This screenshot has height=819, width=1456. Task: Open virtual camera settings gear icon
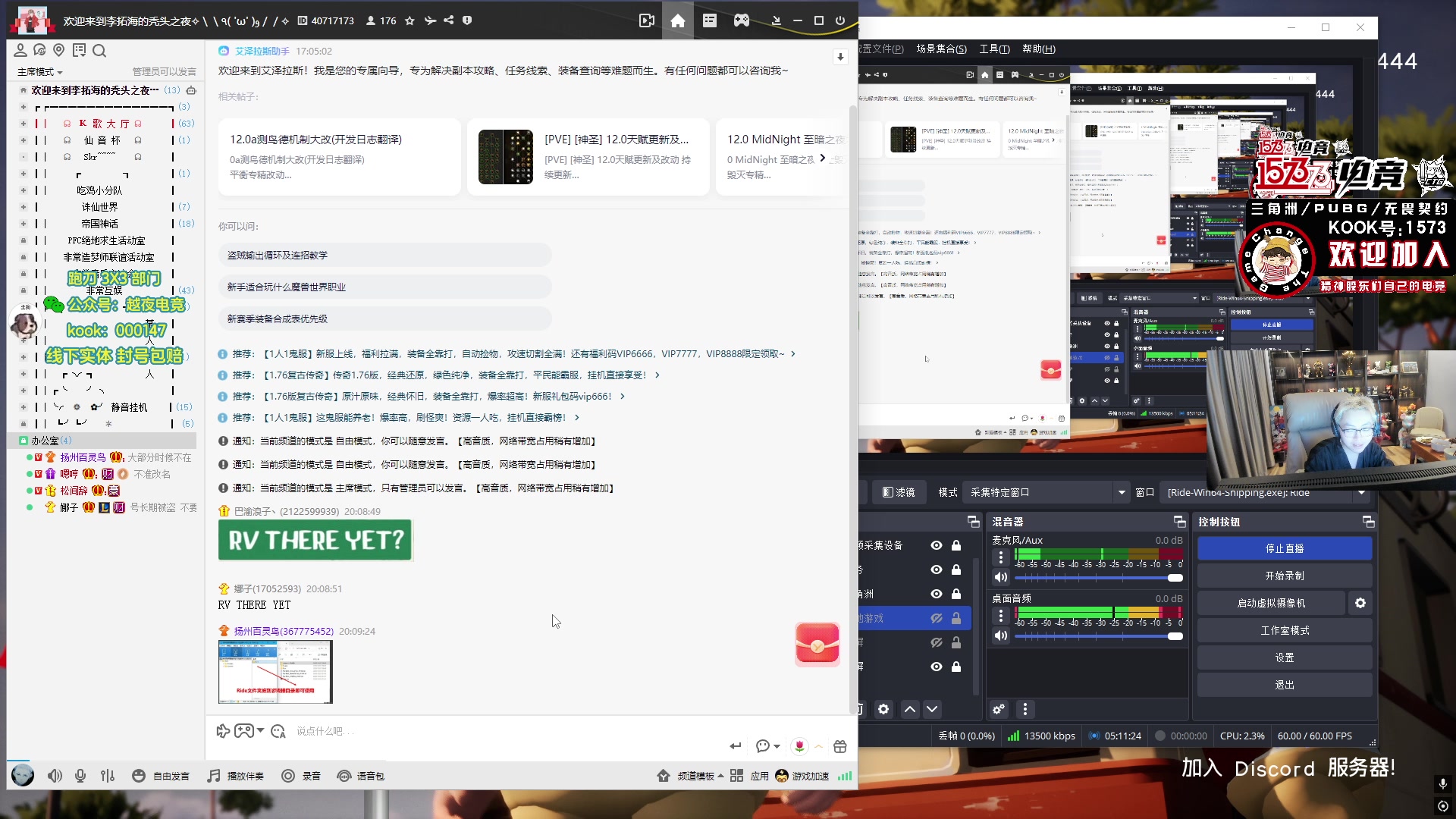(1360, 603)
